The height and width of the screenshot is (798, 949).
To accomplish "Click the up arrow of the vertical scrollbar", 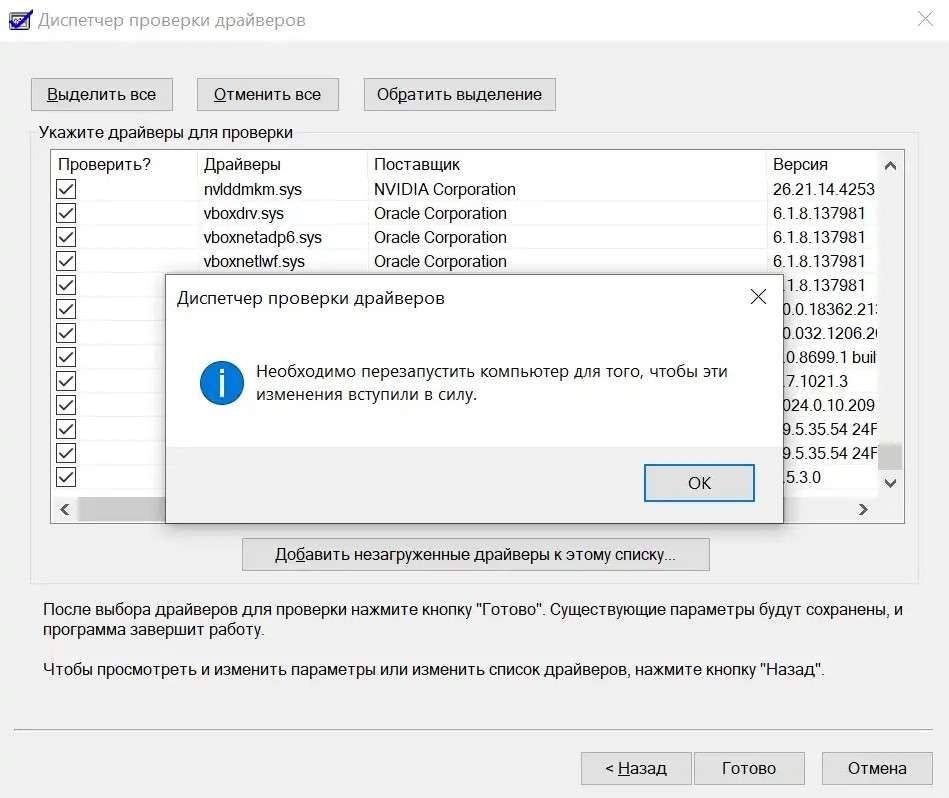I will coord(890,165).
